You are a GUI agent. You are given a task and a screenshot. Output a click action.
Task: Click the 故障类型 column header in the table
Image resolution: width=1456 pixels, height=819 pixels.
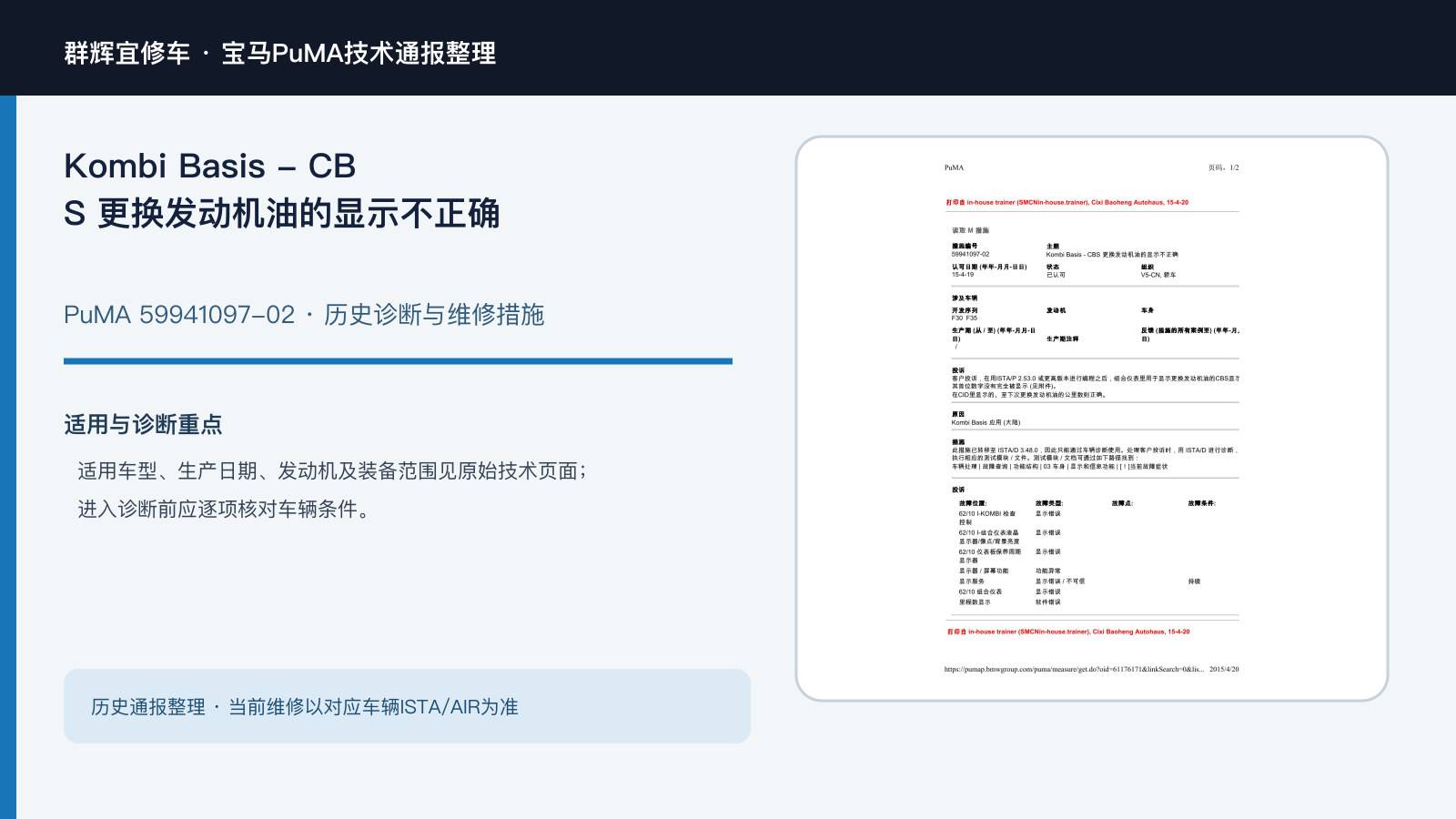point(1048,503)
